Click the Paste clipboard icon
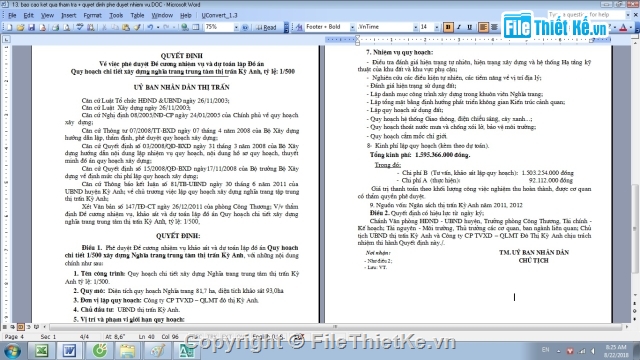This screenshot has width=640, height=360. coord(126,27)
